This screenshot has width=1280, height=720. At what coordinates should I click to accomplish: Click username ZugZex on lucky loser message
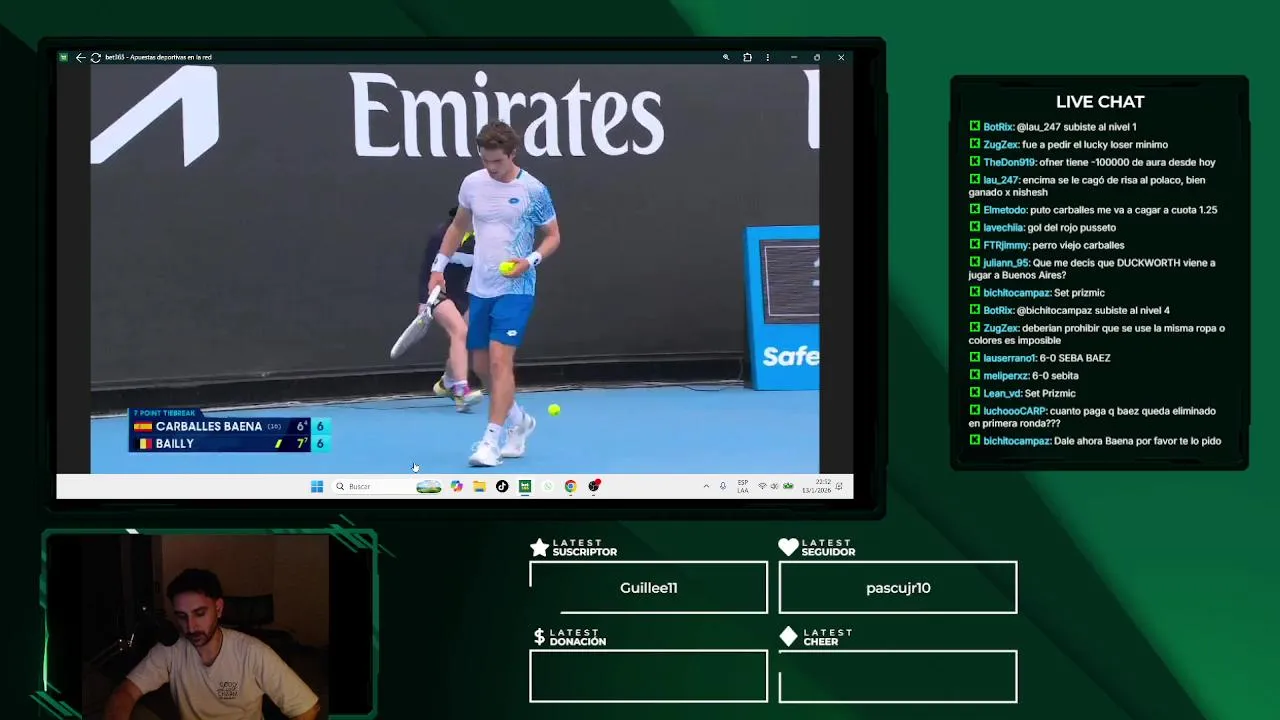[1001, 144]
